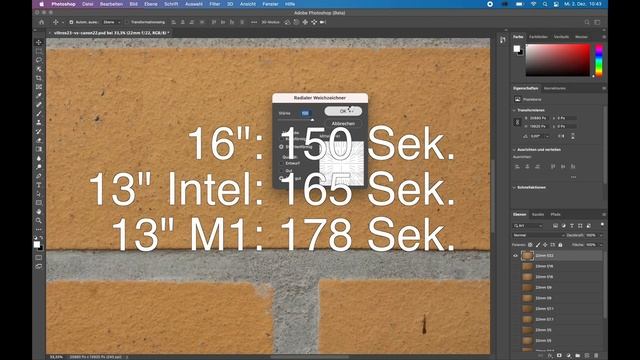Toggle visibility of 22mm f/22 layer
640x360 pixels.
pos(515,256)
